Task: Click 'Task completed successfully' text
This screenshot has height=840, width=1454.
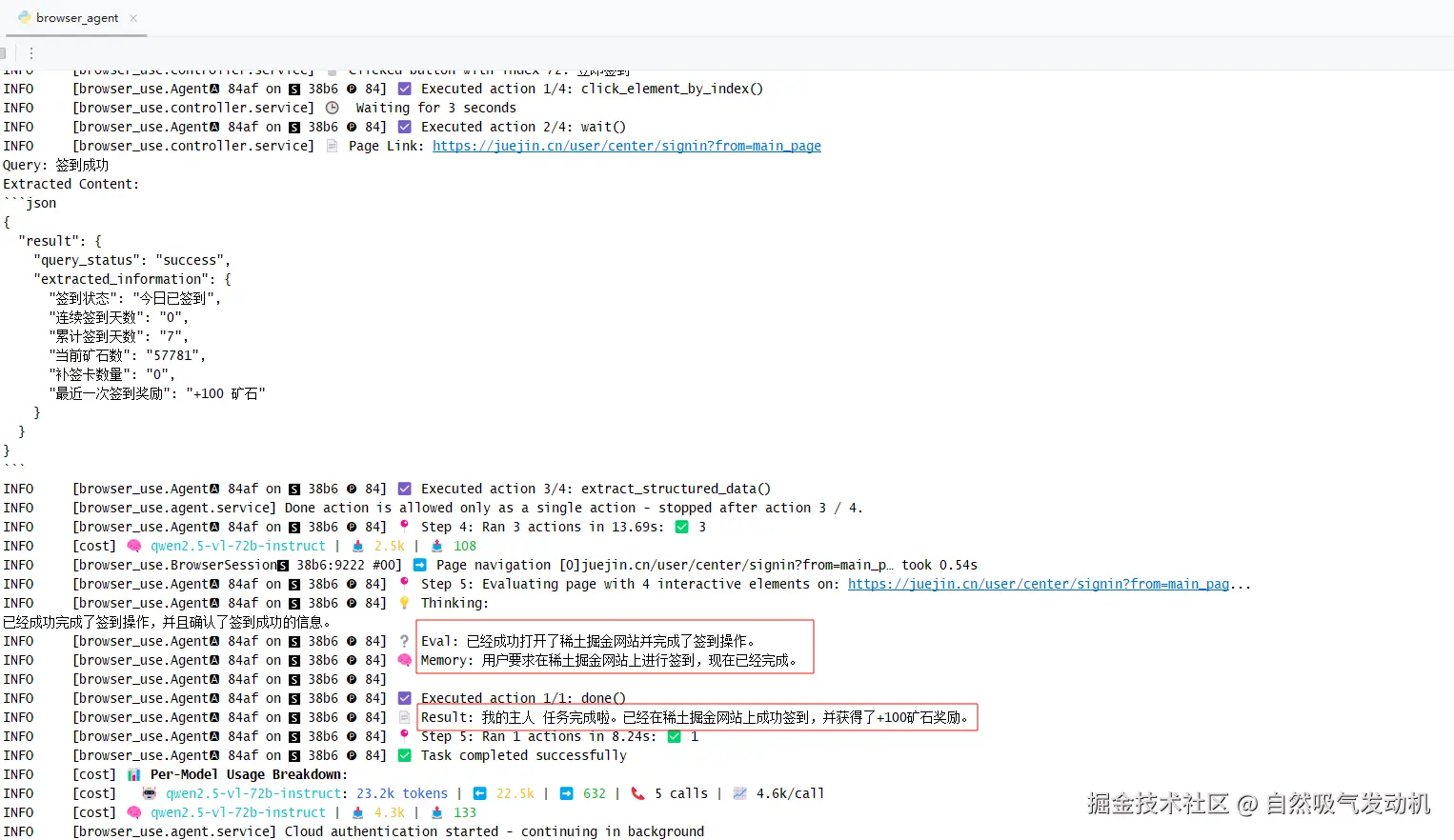Action: [524, 755]
